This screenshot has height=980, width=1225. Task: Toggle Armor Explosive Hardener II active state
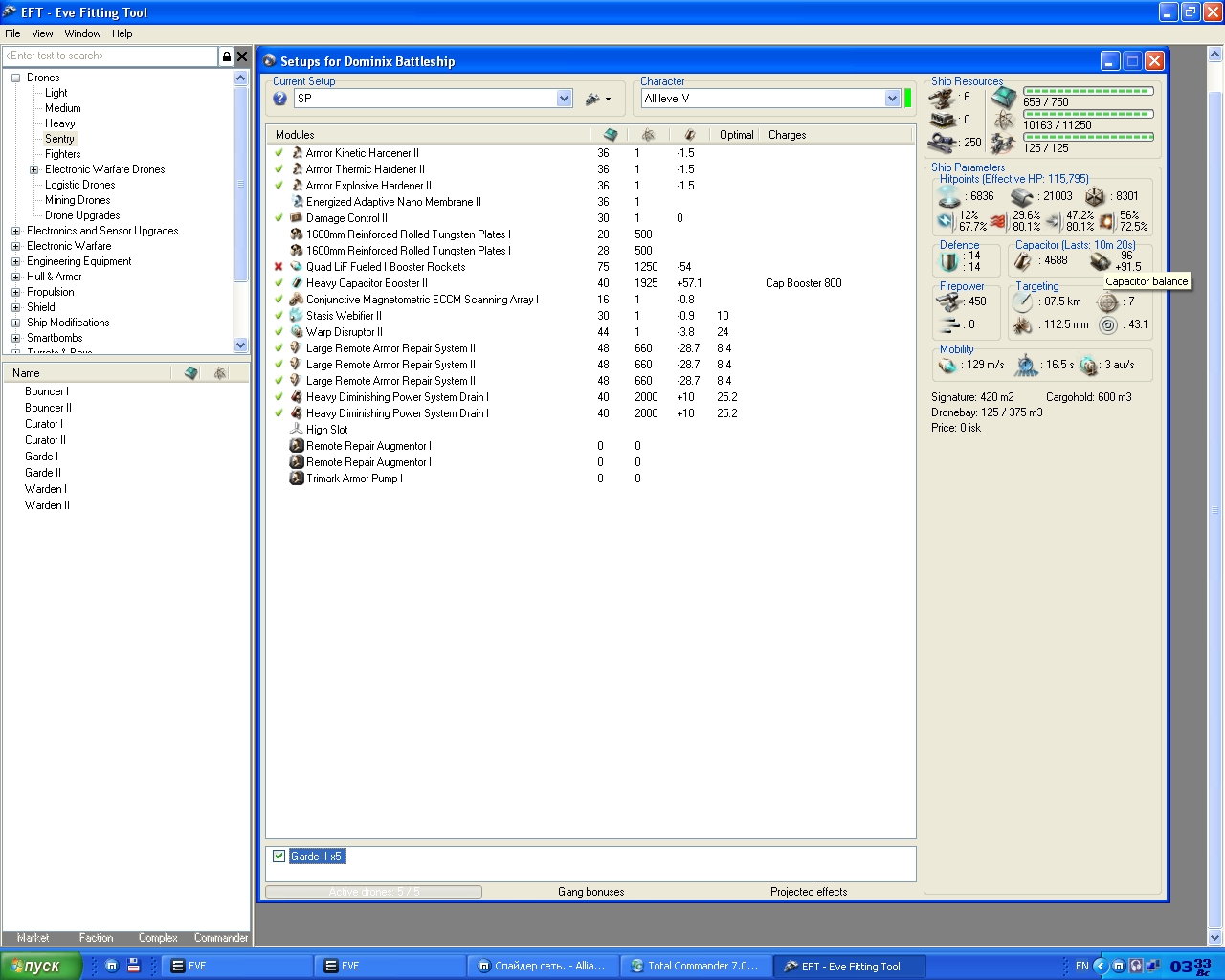[x=278, y=186]
